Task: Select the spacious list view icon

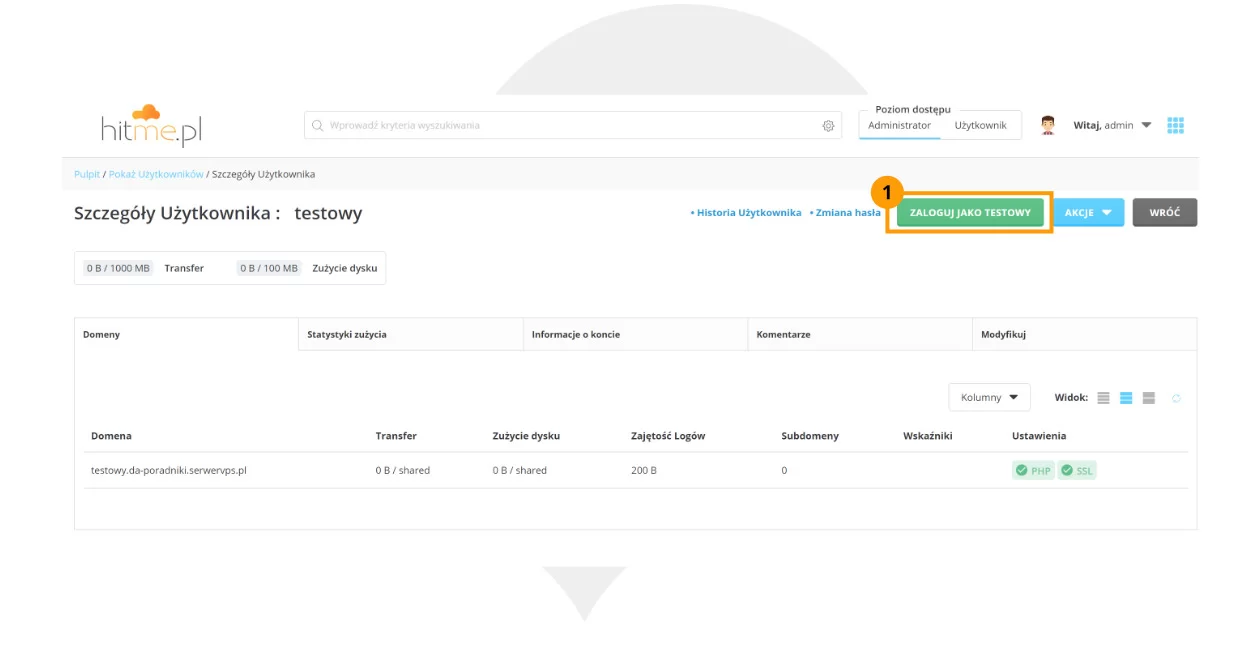Action: tap(1149, 398)
